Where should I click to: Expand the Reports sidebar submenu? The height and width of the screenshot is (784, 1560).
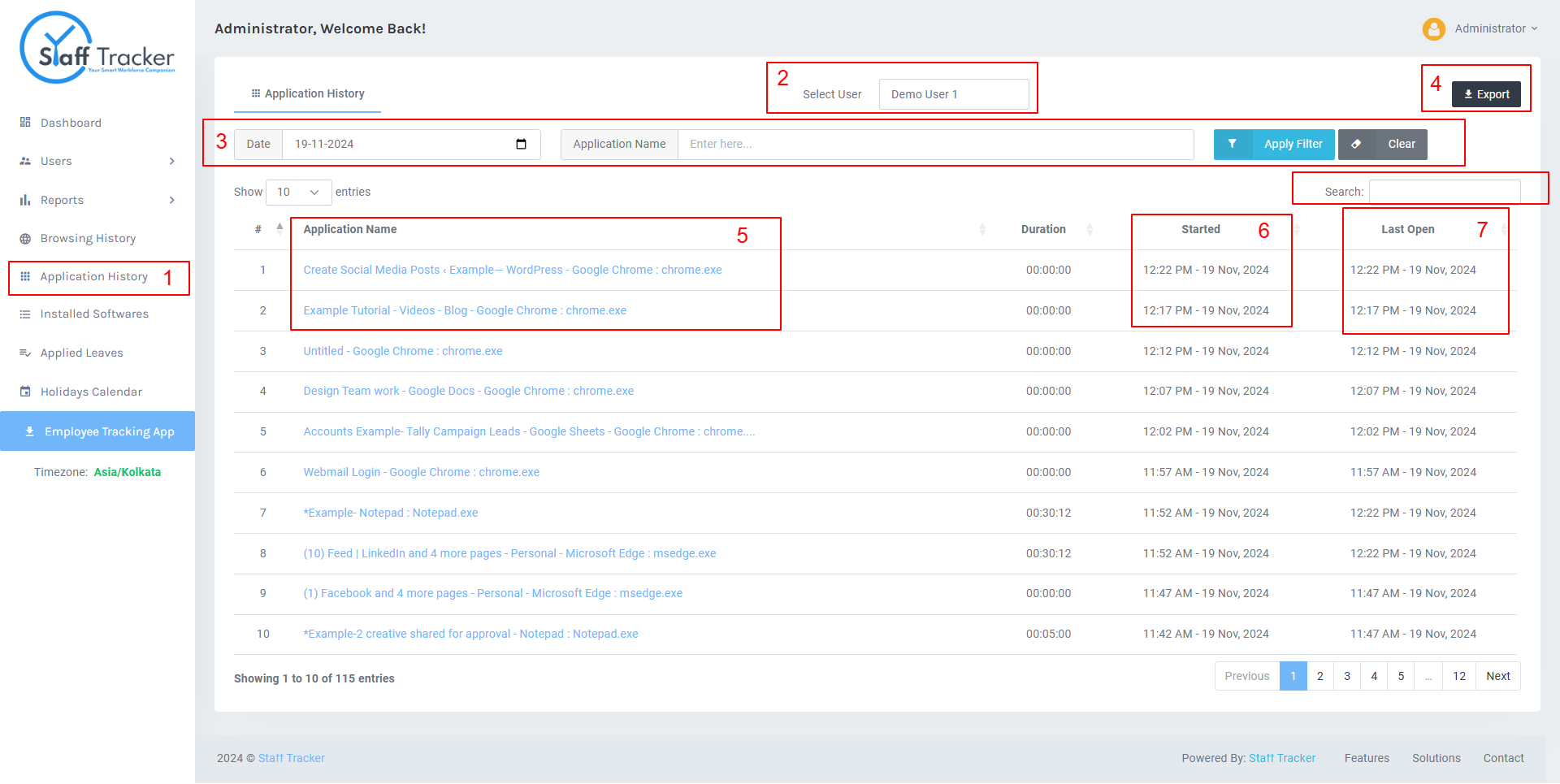coord(171,201)
